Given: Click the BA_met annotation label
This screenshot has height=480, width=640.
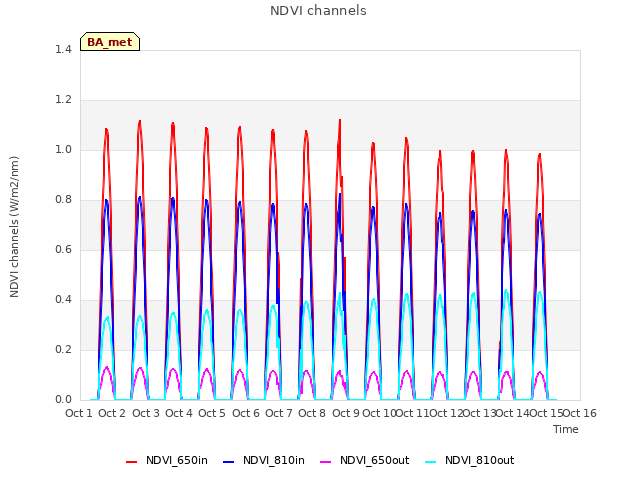Looking at the screenshot, I should 110,42.
